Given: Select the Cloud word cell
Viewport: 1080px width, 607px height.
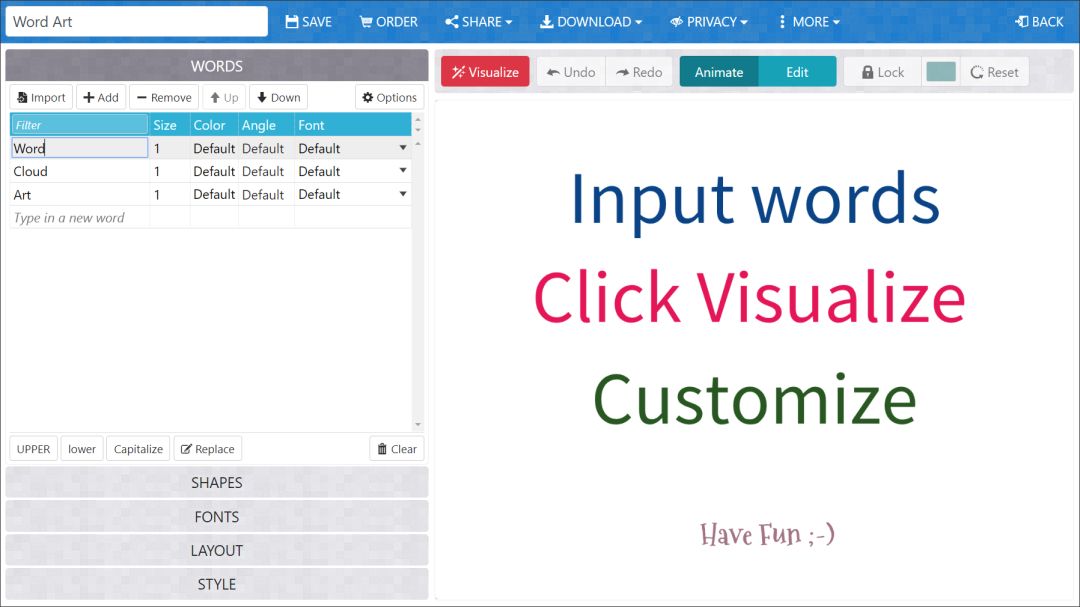Looking at the screenshot, I should coord(79,171).
